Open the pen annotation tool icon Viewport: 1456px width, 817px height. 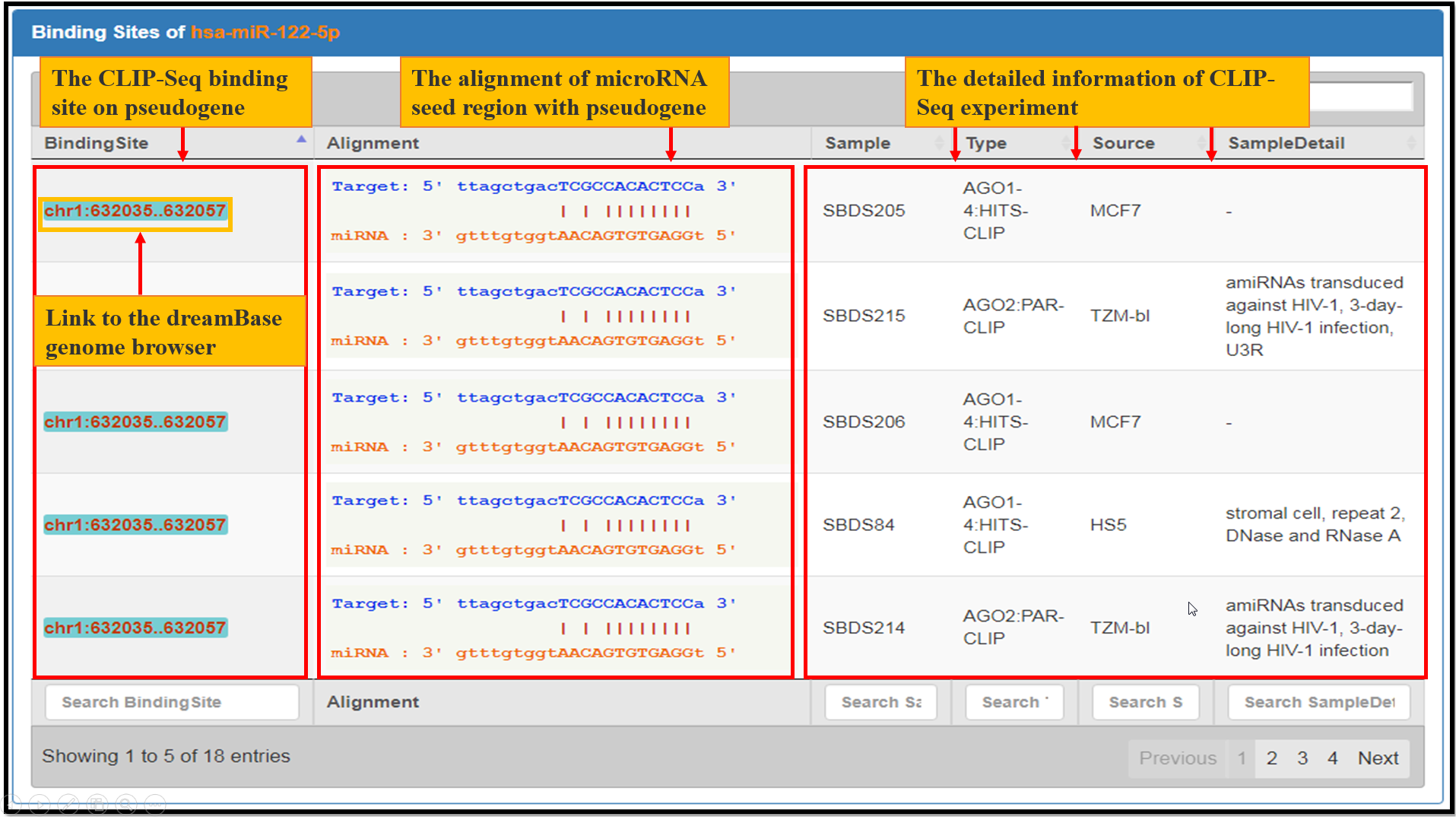point(68,803)
